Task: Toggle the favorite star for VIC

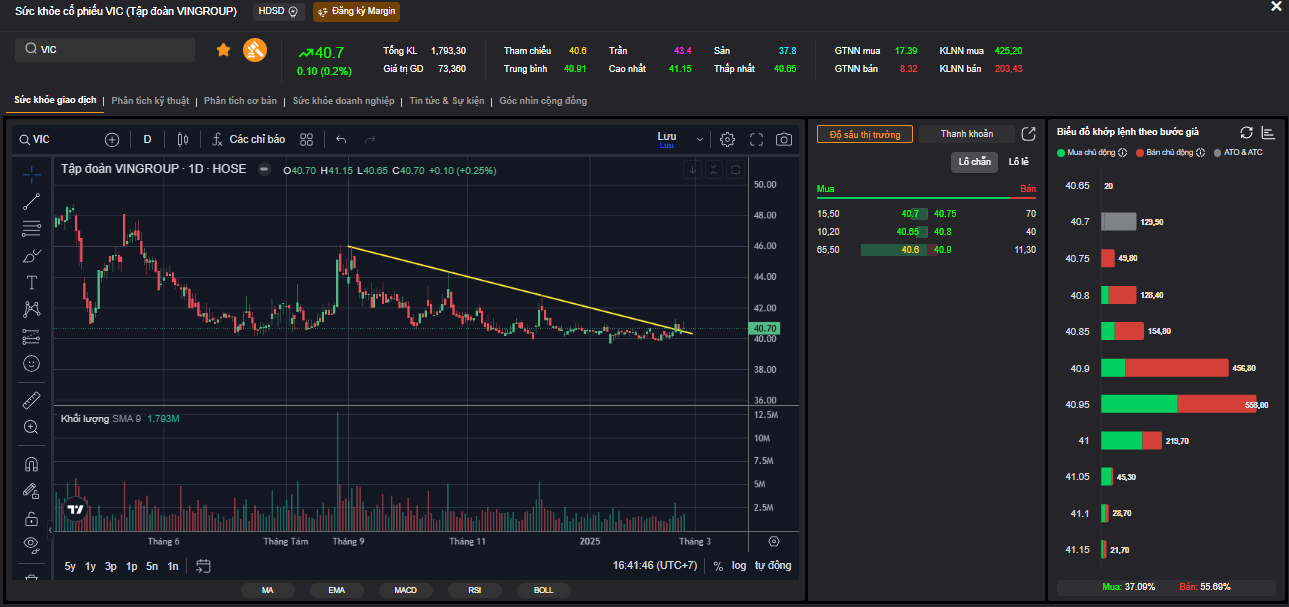Action: click(x=223, y=49)
